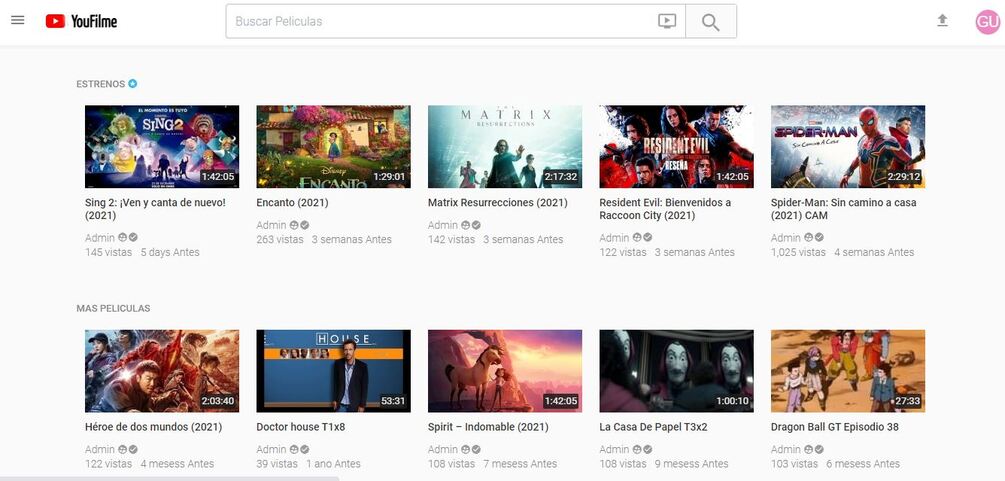Click MAS PELICULAS section heading
The image size is (1005, 481).
click(113, 308)
